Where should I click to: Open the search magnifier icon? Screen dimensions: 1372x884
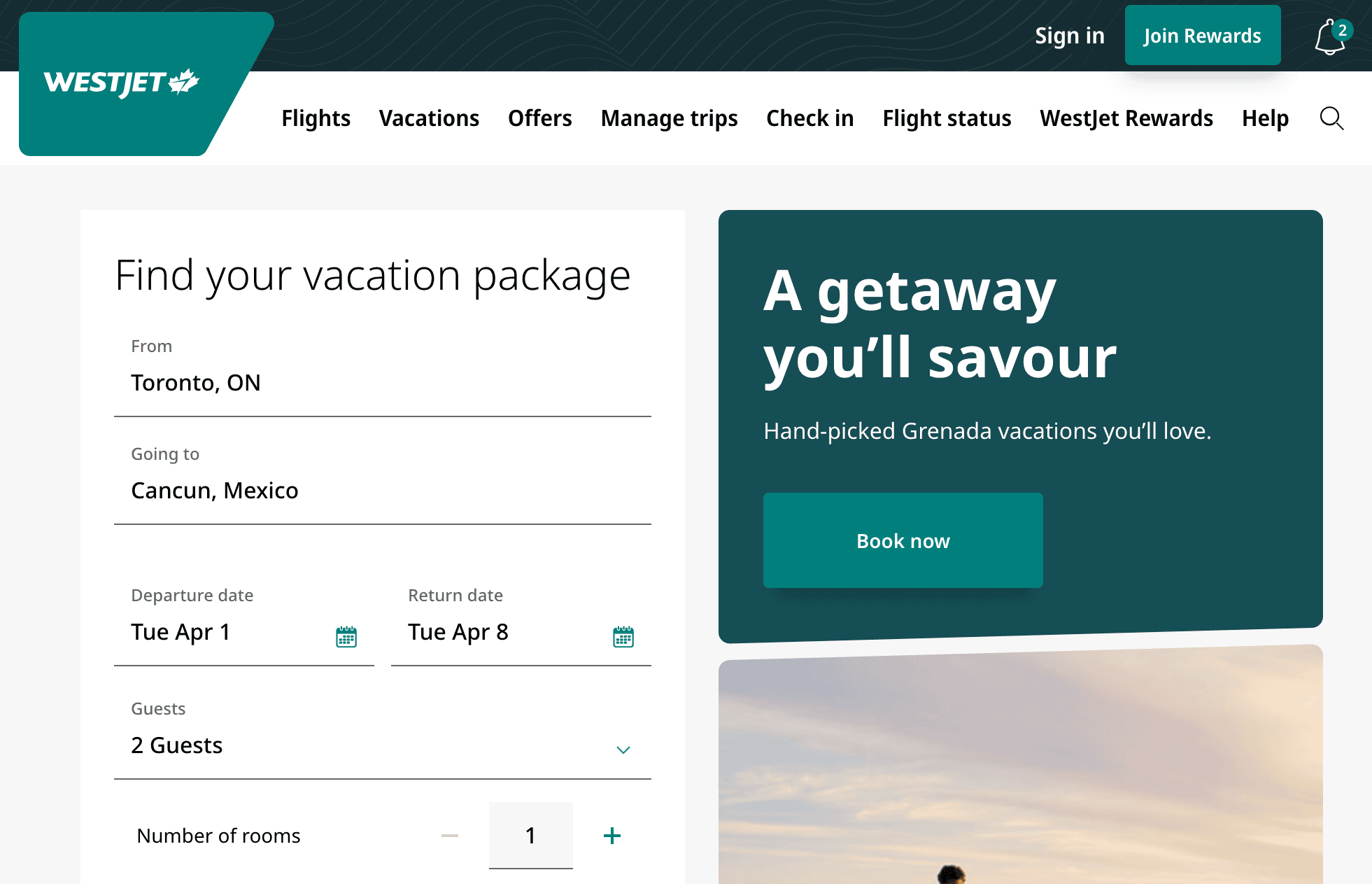[x=1331, y=119]
